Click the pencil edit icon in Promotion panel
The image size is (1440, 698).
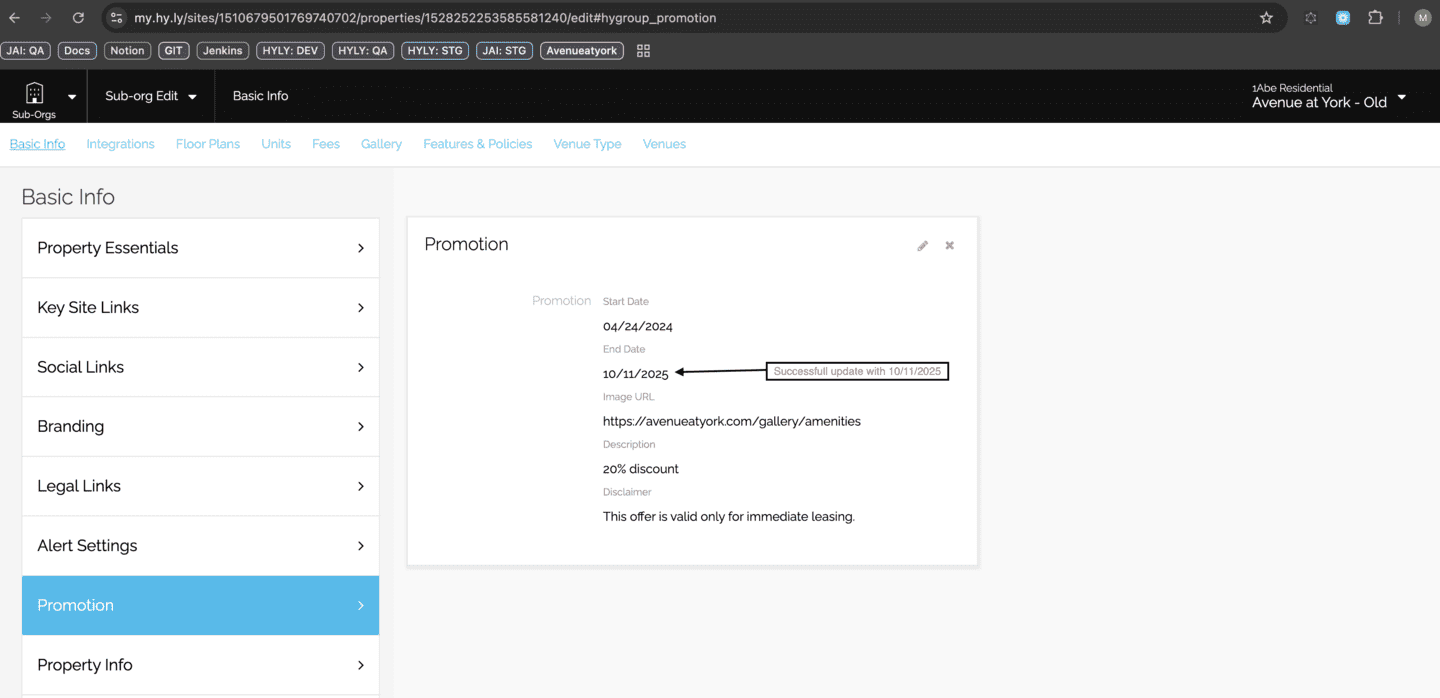coord(922,246)
